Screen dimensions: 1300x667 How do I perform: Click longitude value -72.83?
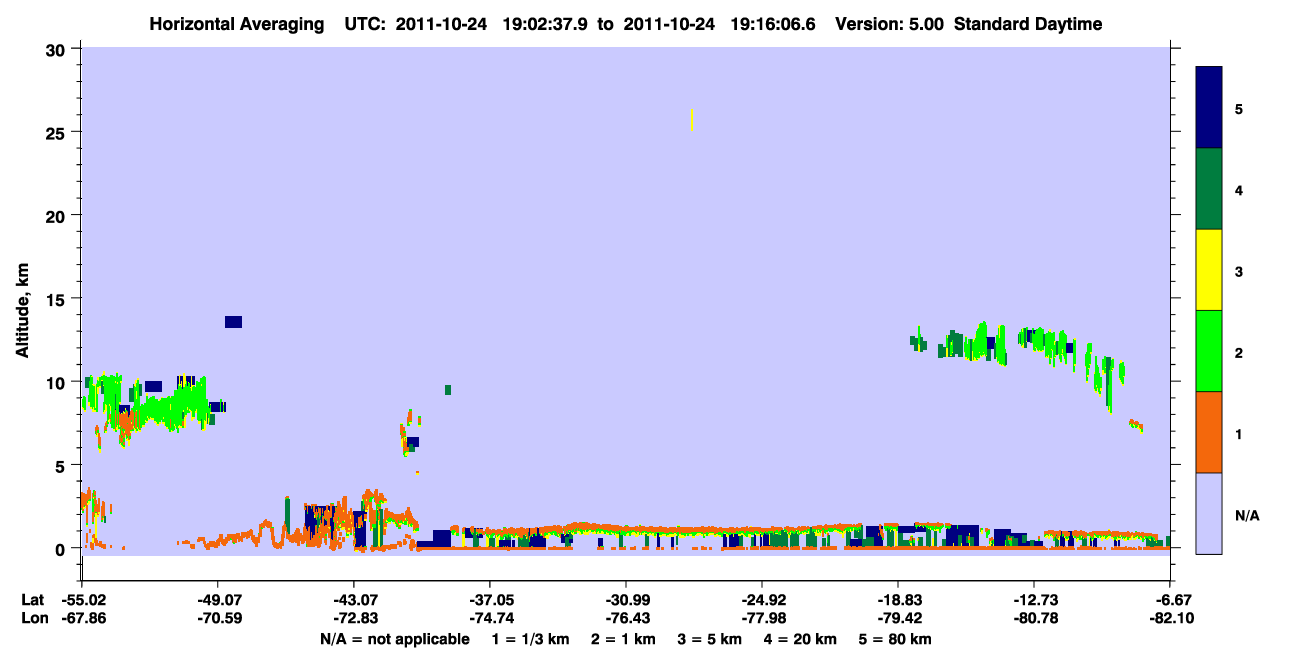pyautogui.click(x=354, y=618)
